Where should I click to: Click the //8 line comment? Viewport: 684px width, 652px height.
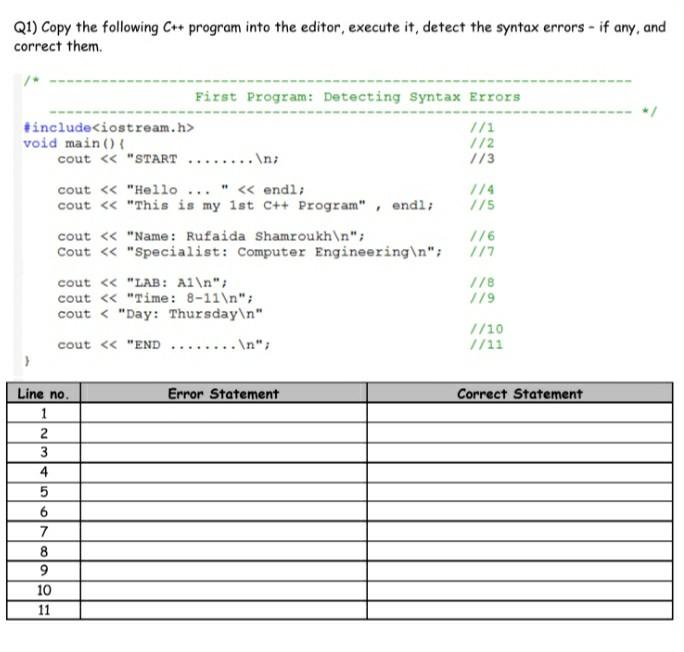coord(482,283)
